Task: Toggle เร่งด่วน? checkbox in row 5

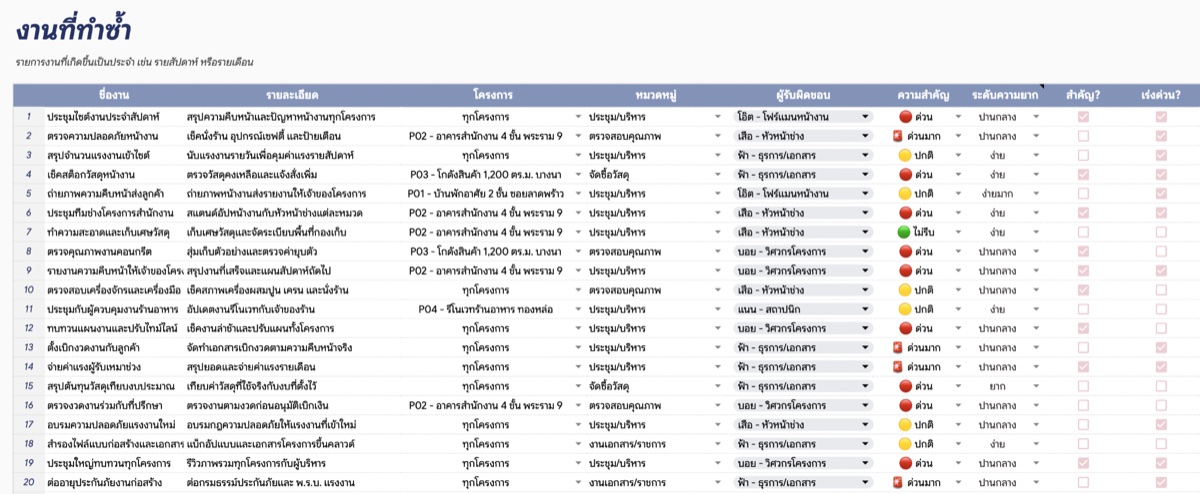Action: click(1160, 194)
